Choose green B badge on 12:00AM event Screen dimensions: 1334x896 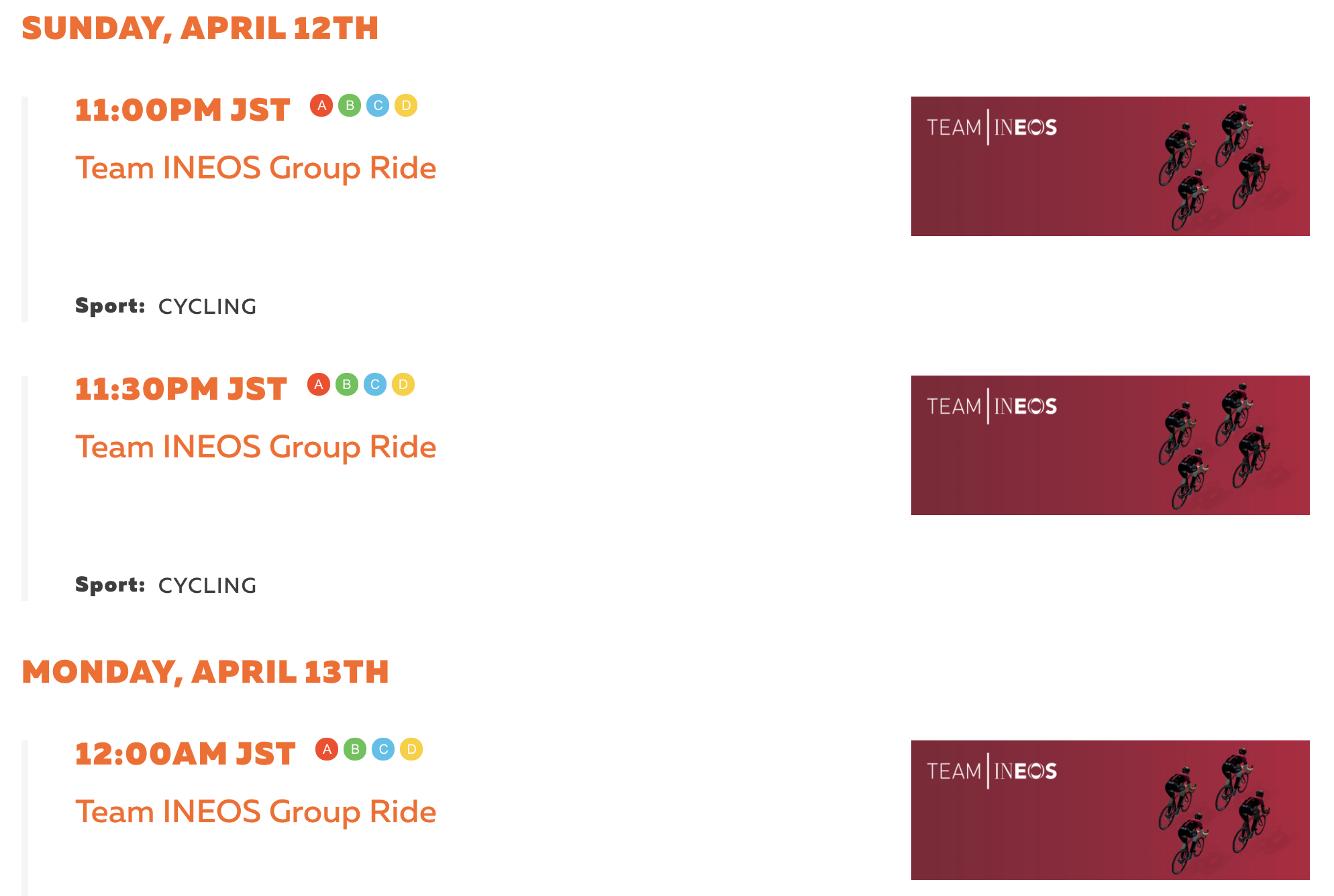pyautogui.click(x=355, y=749)
